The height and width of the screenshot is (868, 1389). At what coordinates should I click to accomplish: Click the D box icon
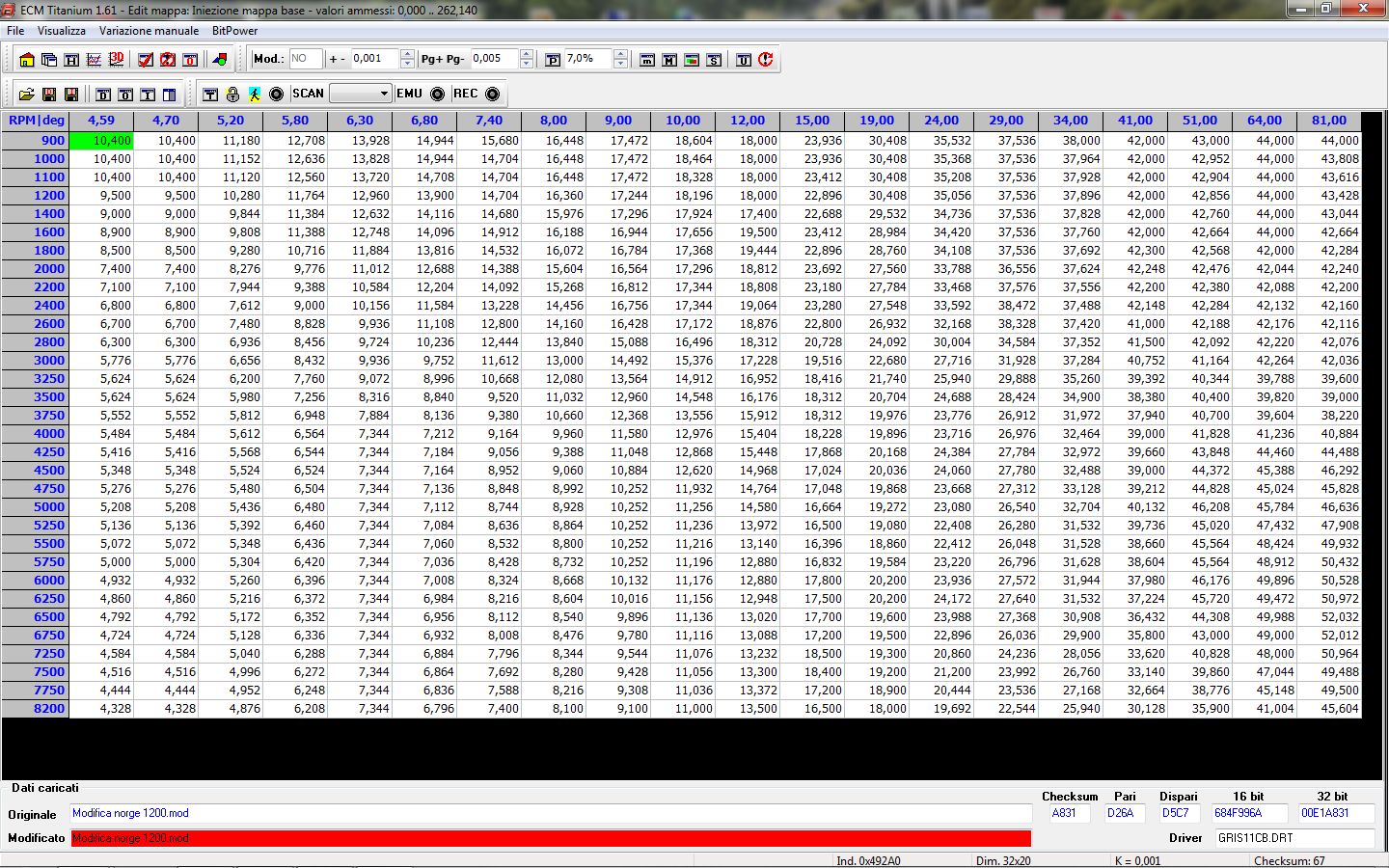point(103,95)
